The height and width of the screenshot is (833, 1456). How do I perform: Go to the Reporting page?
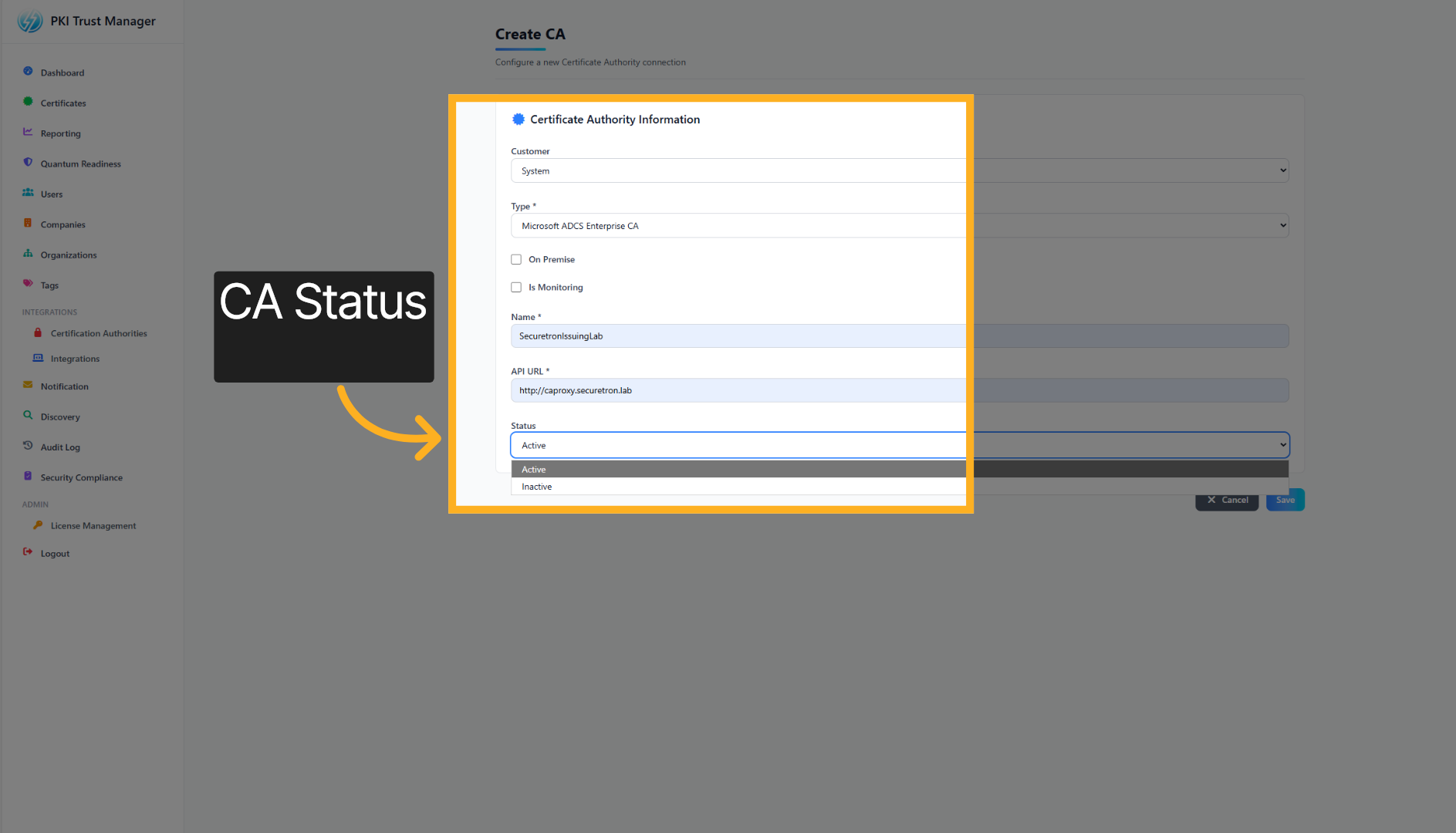[61, 133]
